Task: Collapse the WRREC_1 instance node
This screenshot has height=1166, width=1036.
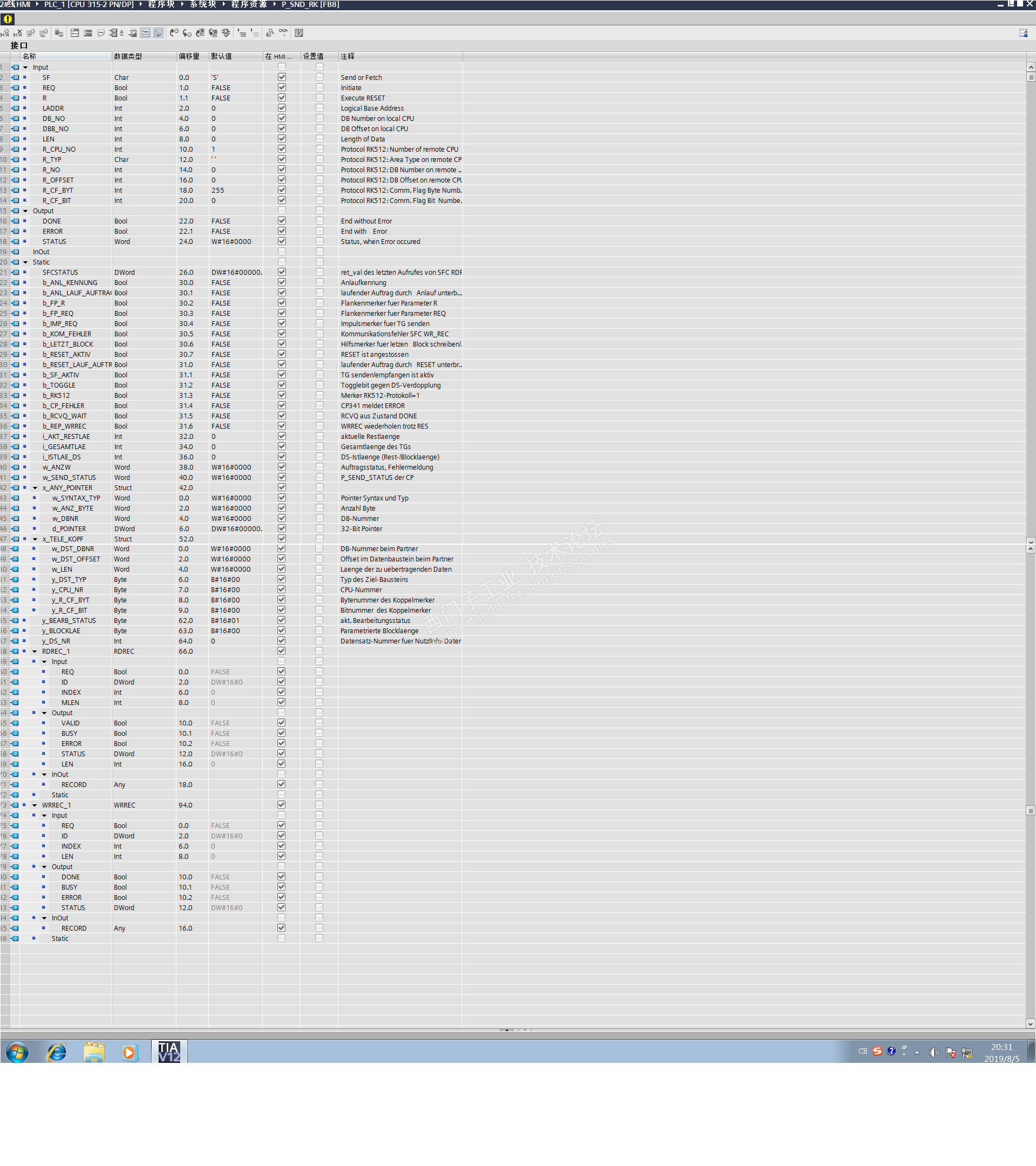Action: pyautogui.click(x=35, y=805)
